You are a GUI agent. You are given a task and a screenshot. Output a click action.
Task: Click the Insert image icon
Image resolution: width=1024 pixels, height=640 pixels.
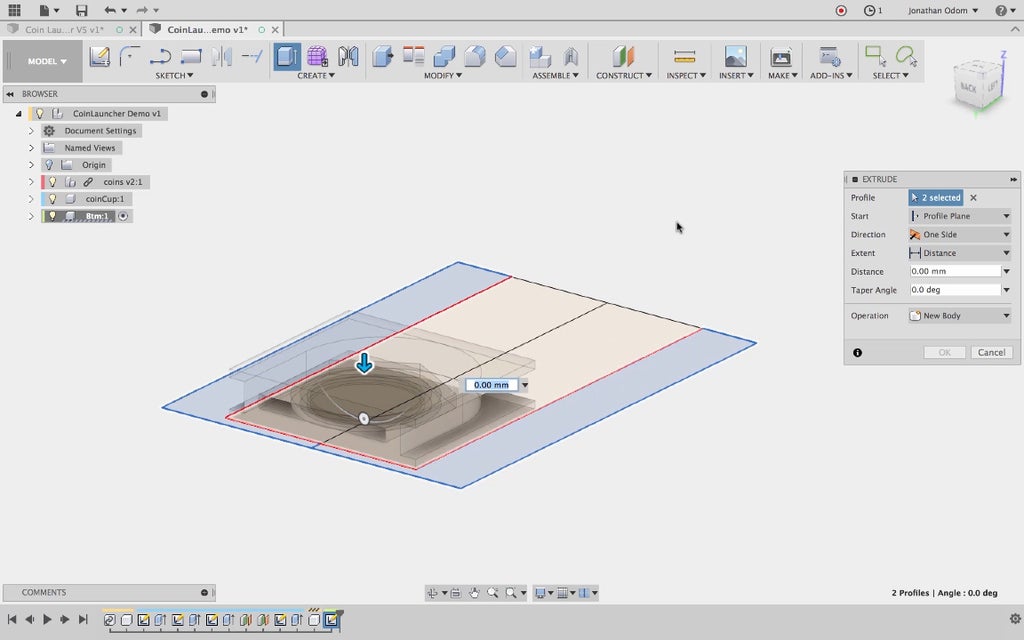[735, 56]
